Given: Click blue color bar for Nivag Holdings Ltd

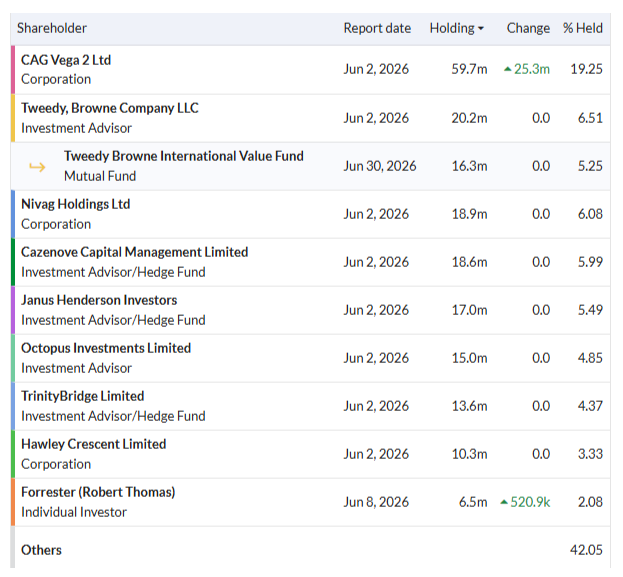Looking at the screenshot, I should pos(13,214).
